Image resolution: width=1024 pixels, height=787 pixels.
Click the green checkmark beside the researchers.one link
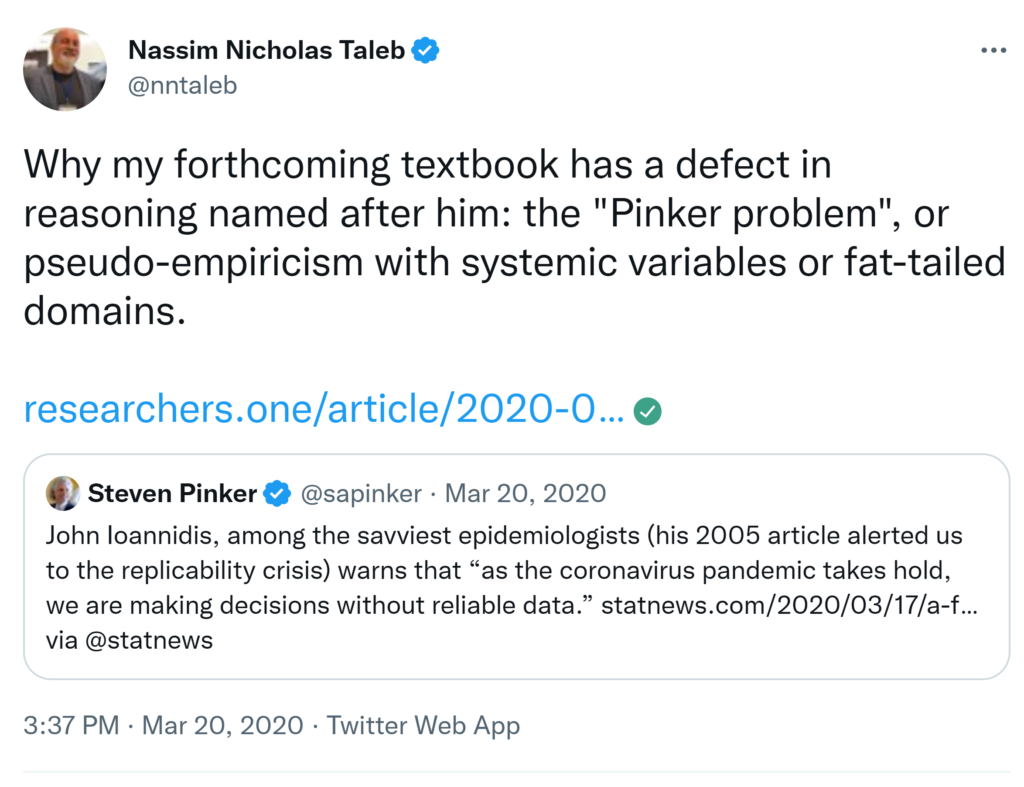648,411
